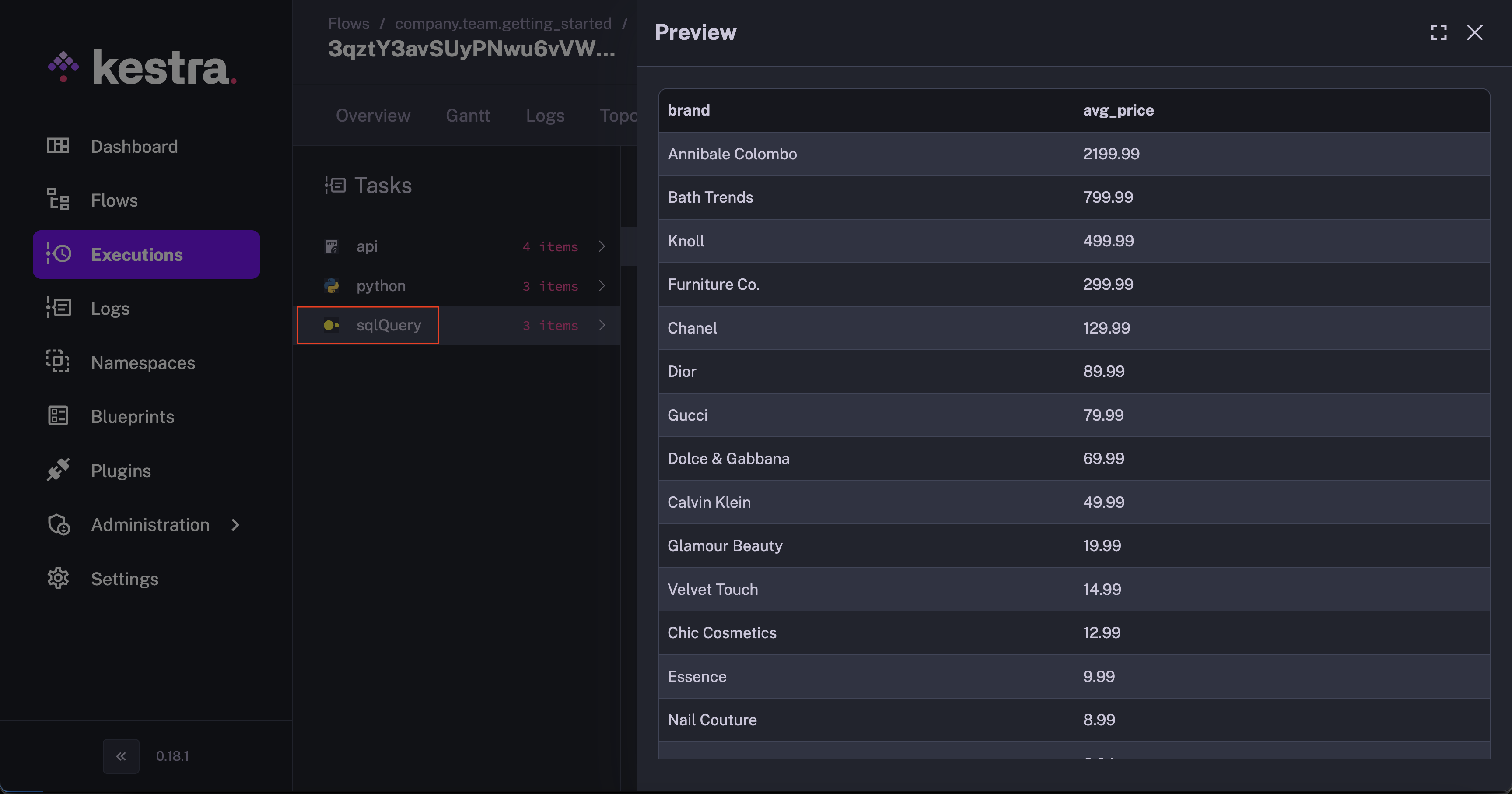This screenshot has height=794, width=1512.
Task: Open the execution Logs tab
Action: pyautogui.click(x=545, y=115)
